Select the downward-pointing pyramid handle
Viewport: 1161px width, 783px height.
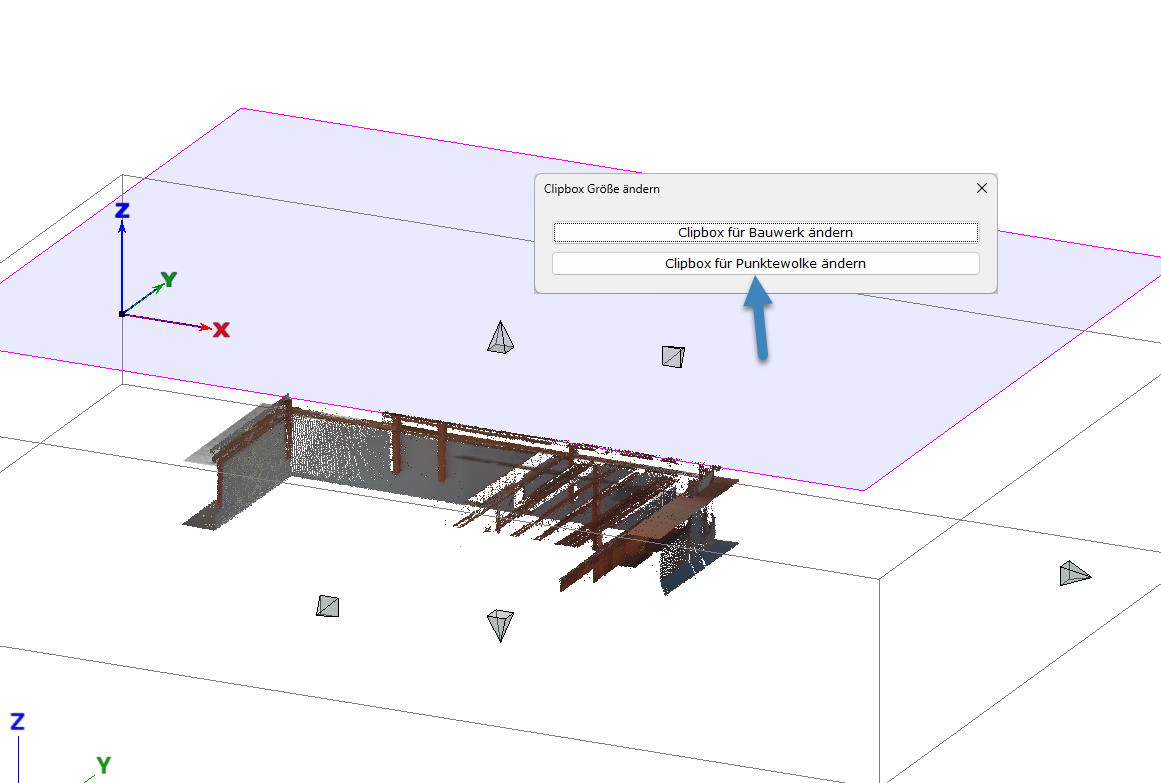499,624
